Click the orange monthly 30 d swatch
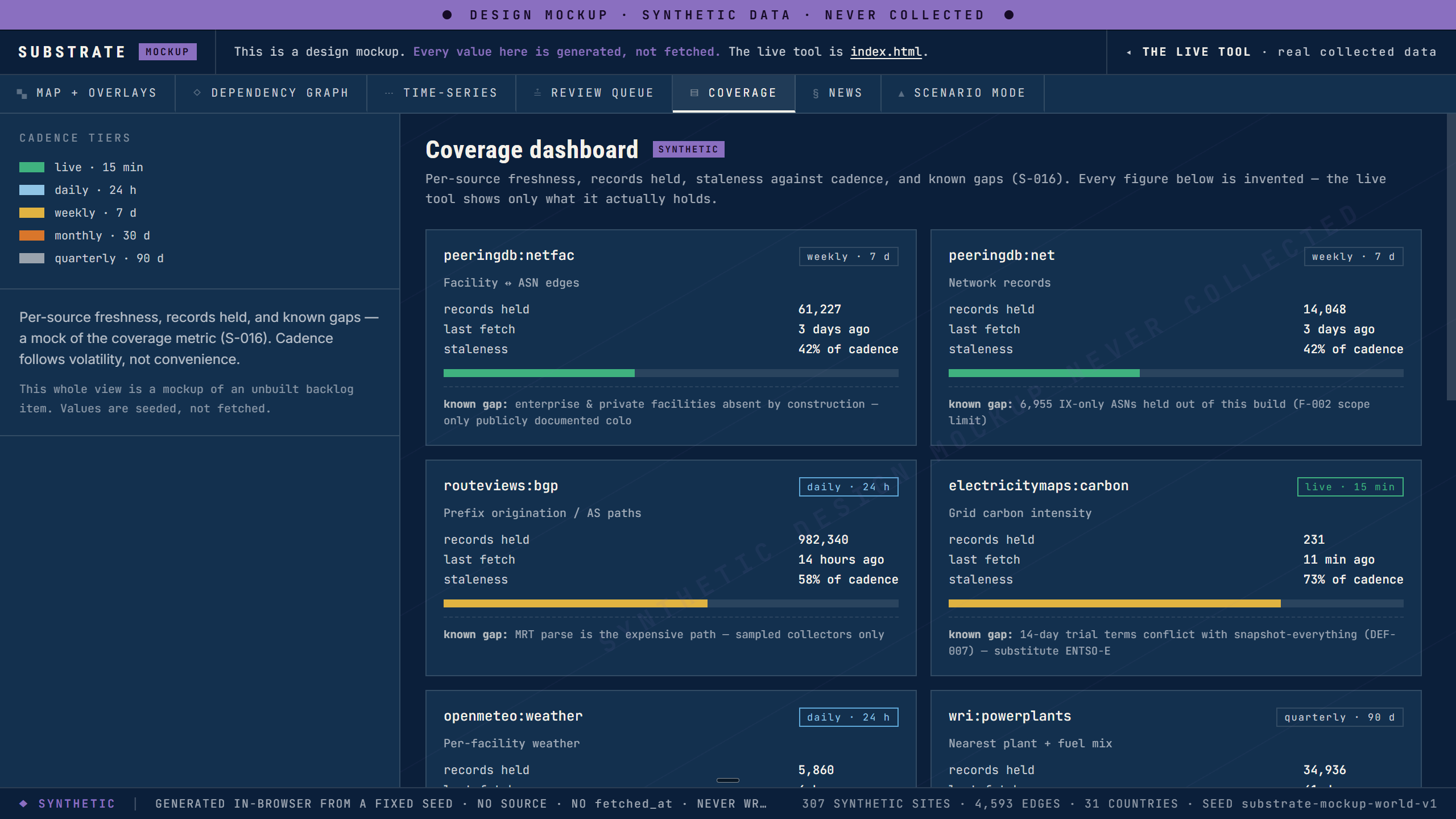This screenshot has height=819, width=1456. click(x=32, y=235)
